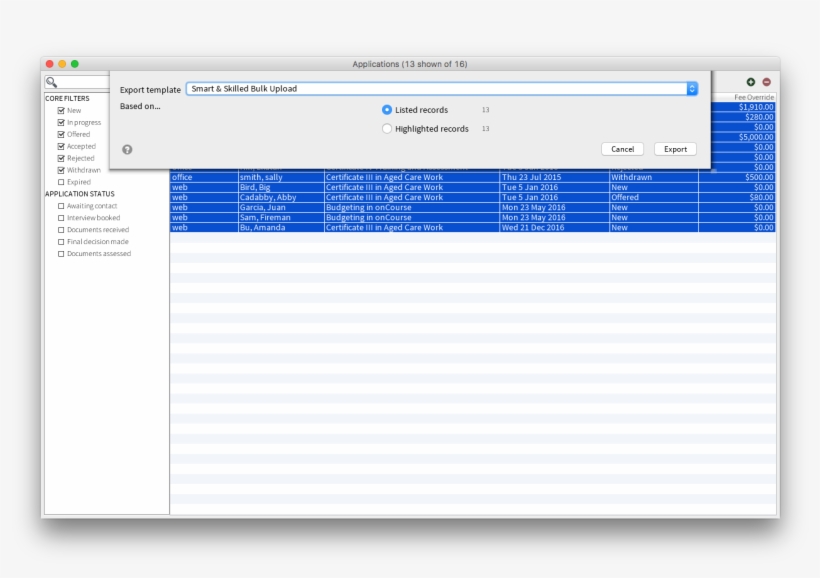The image size is (820, 578).
Task: Enable the Expired filter checkbox
Action: tap(61, 181)
